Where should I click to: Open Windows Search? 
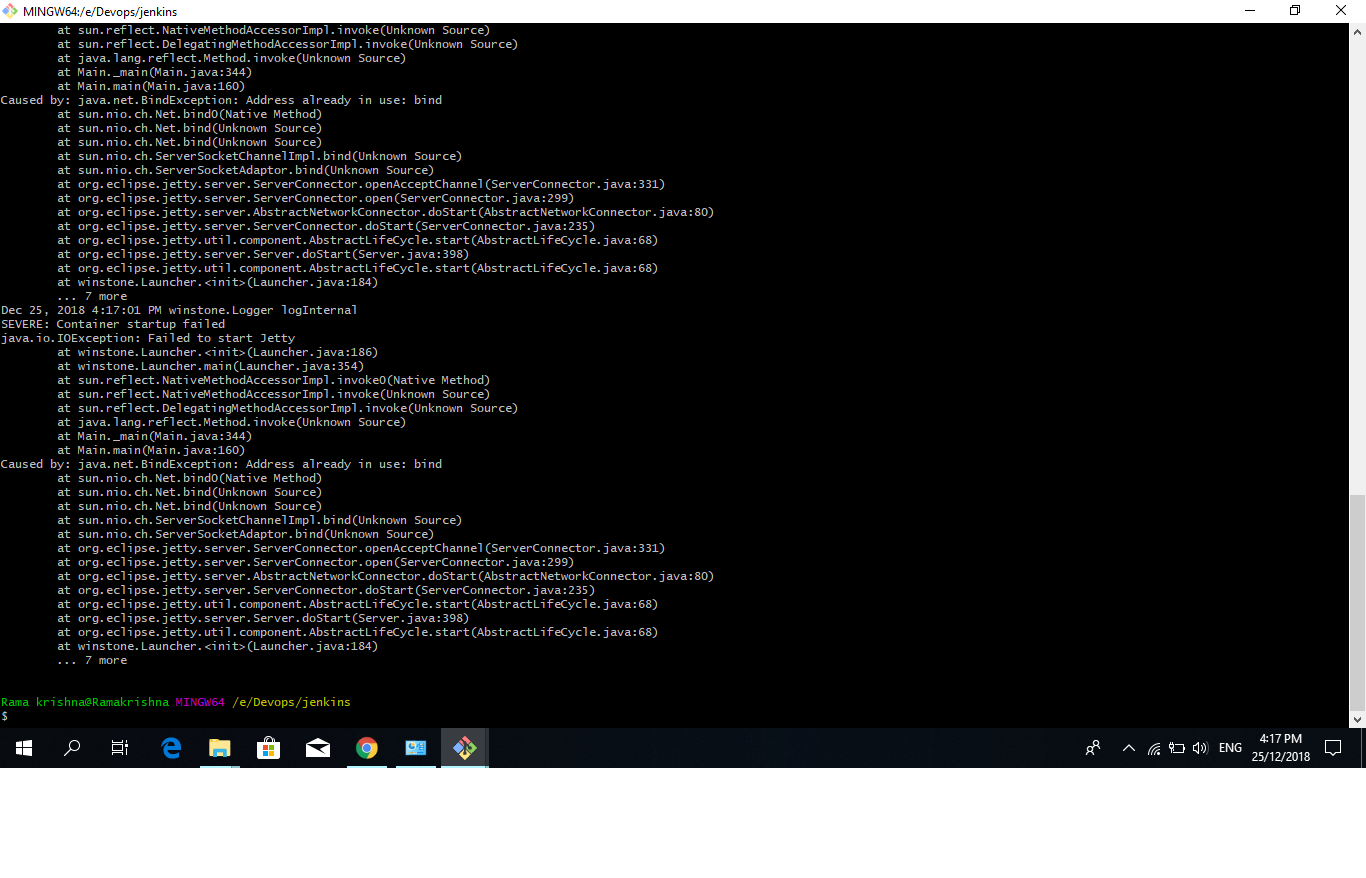tap(71, 747)
